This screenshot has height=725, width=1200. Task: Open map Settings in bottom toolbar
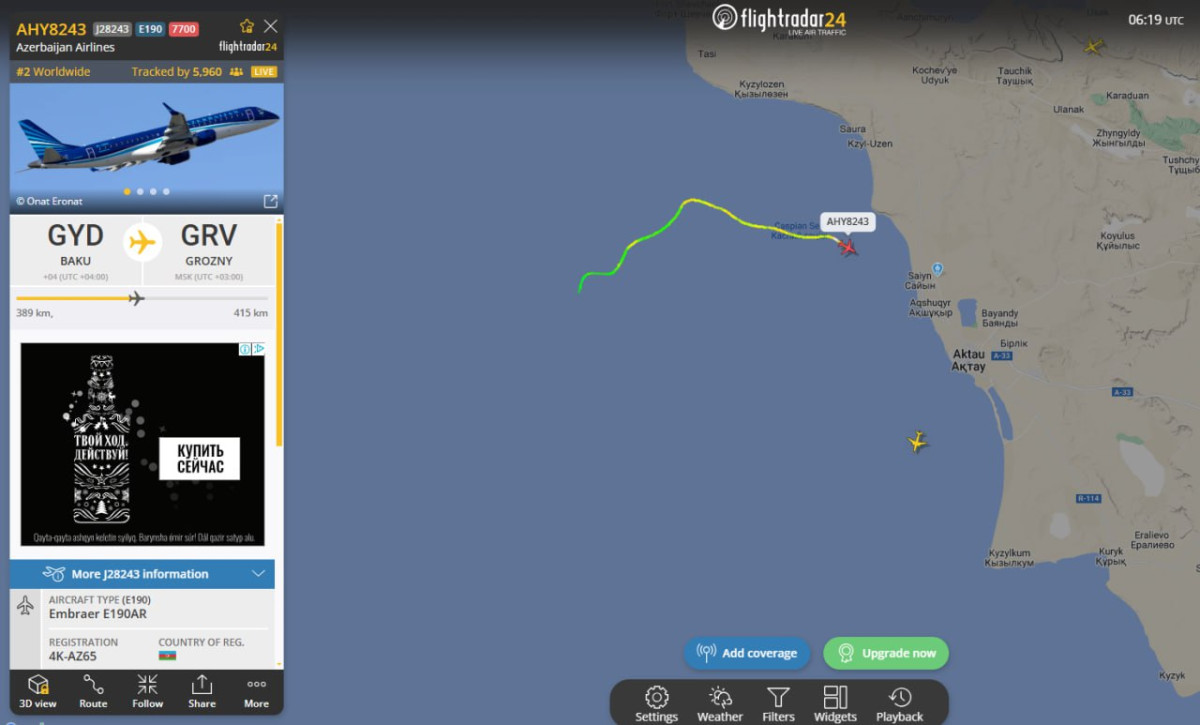pyautogui.click(x=656, y=704)
